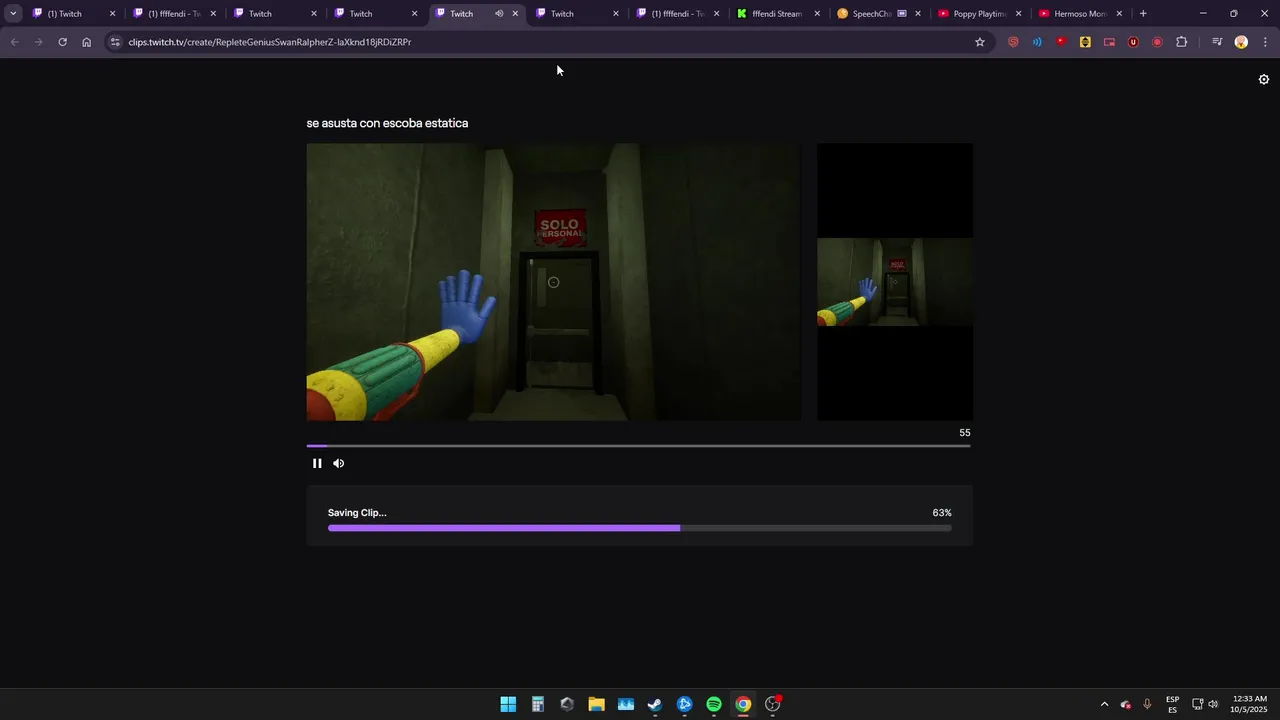Mute the clip preview volume
The width and height of the screenshot is (1280, 720).
[x=339, y=463]
